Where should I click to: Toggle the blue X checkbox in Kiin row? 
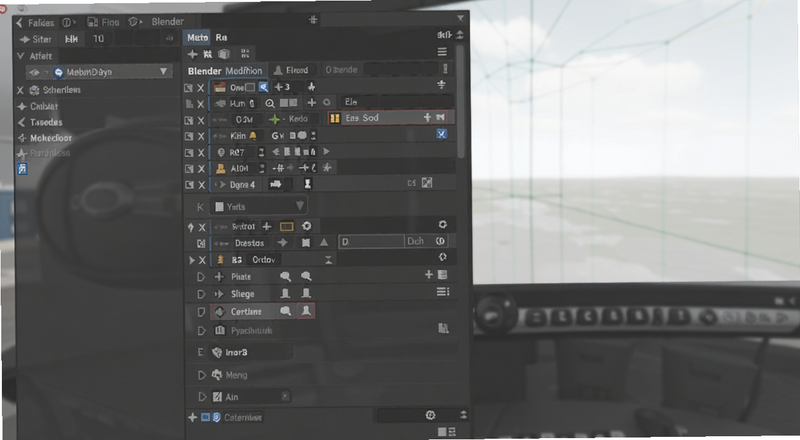click(x=441, y=134)
